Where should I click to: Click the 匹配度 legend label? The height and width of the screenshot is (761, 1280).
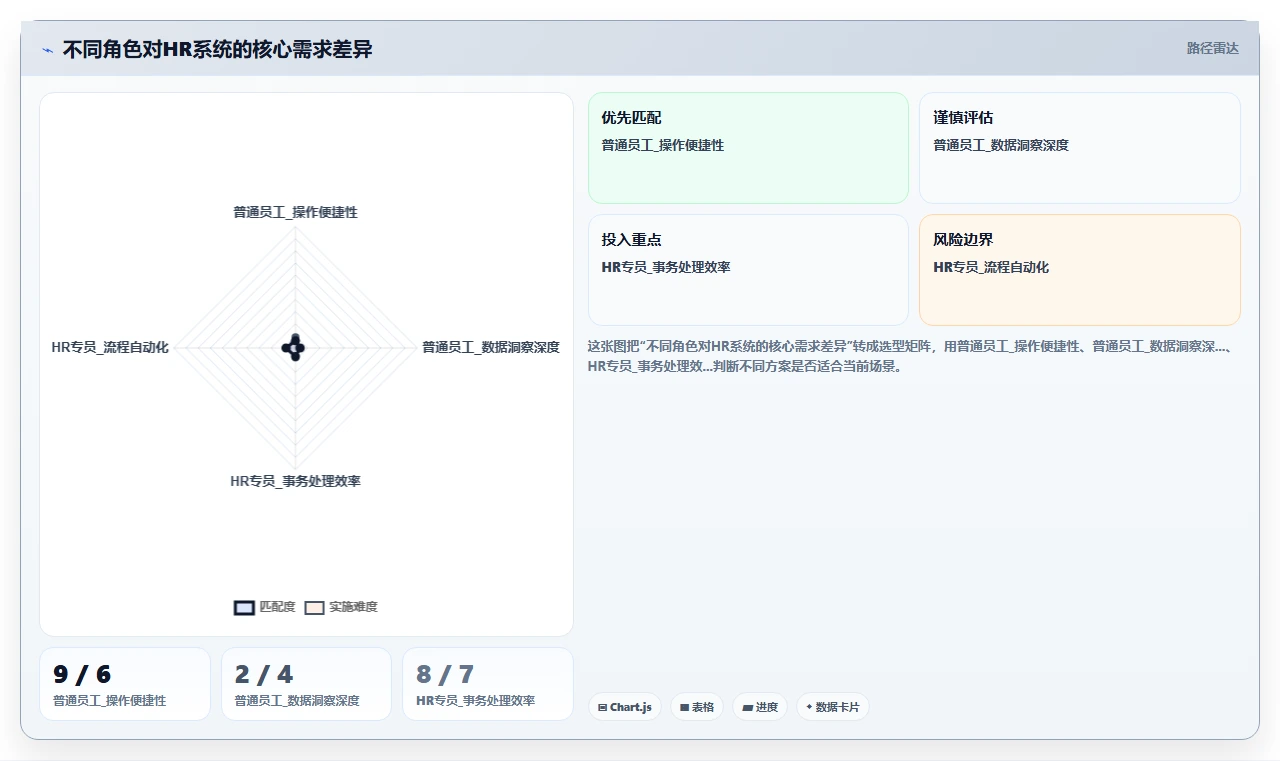tap(278, 607)
